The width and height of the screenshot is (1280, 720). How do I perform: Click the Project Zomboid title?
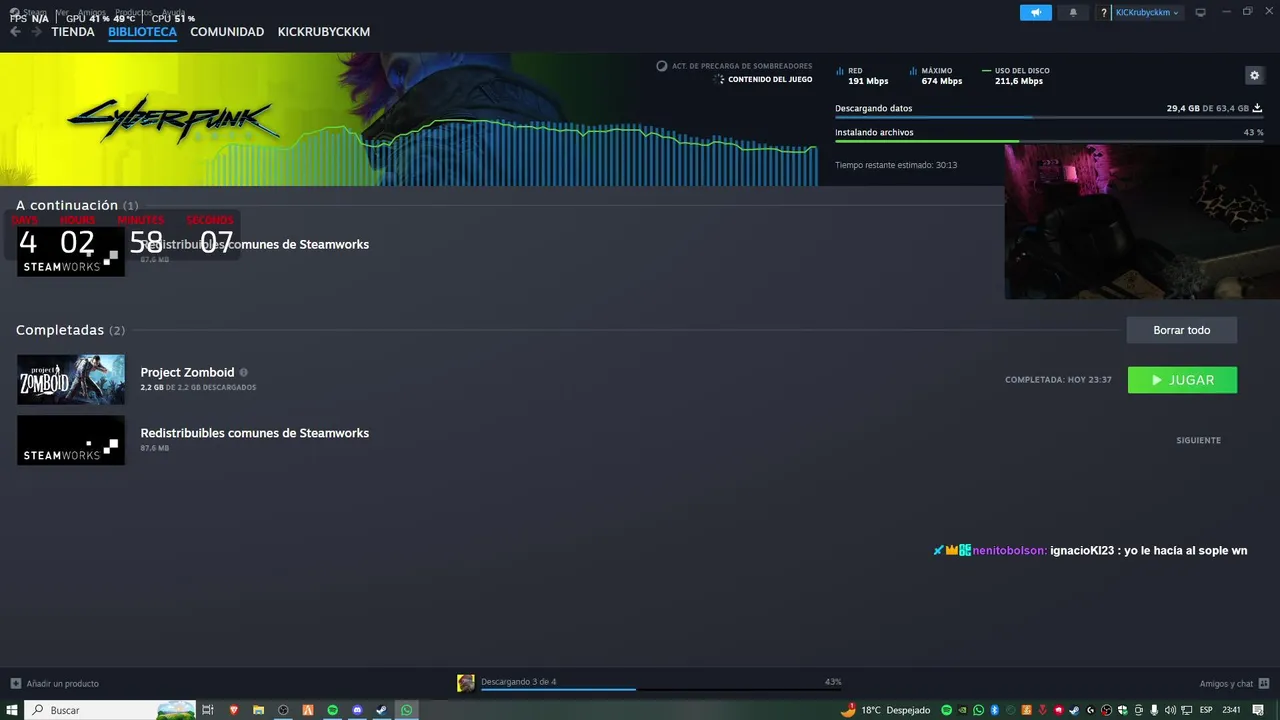187,372
